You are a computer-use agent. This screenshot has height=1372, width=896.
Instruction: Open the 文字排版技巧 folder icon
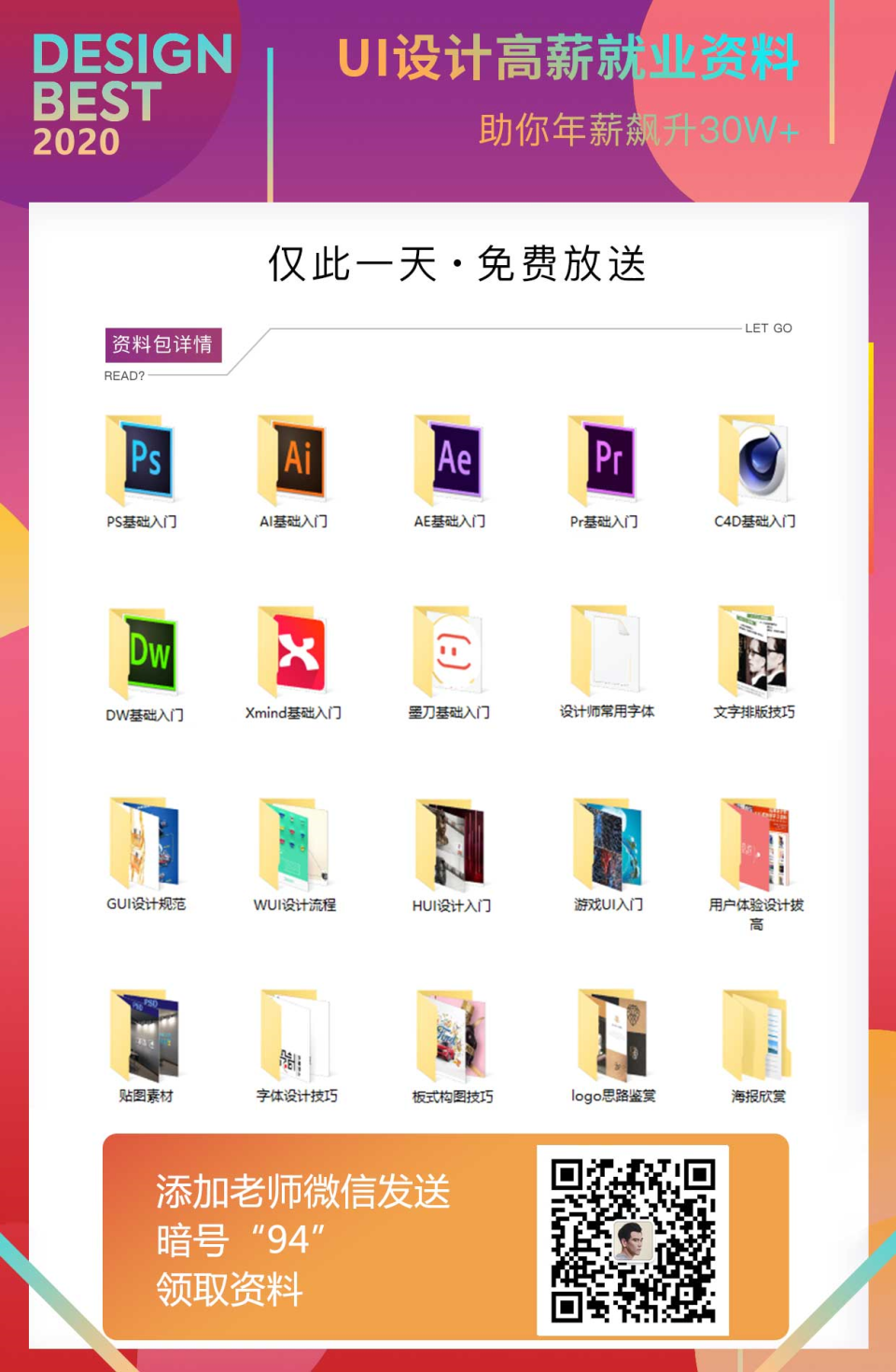(753, 651)
